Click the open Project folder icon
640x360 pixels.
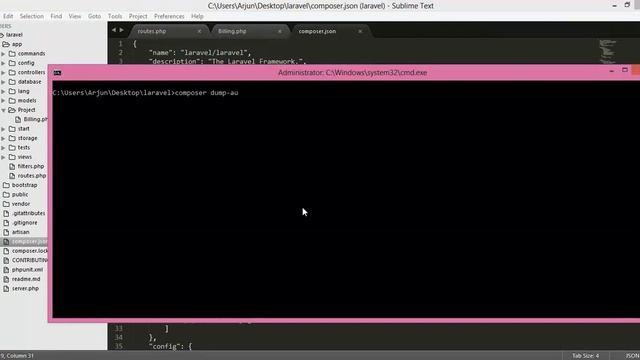[12, 110]
